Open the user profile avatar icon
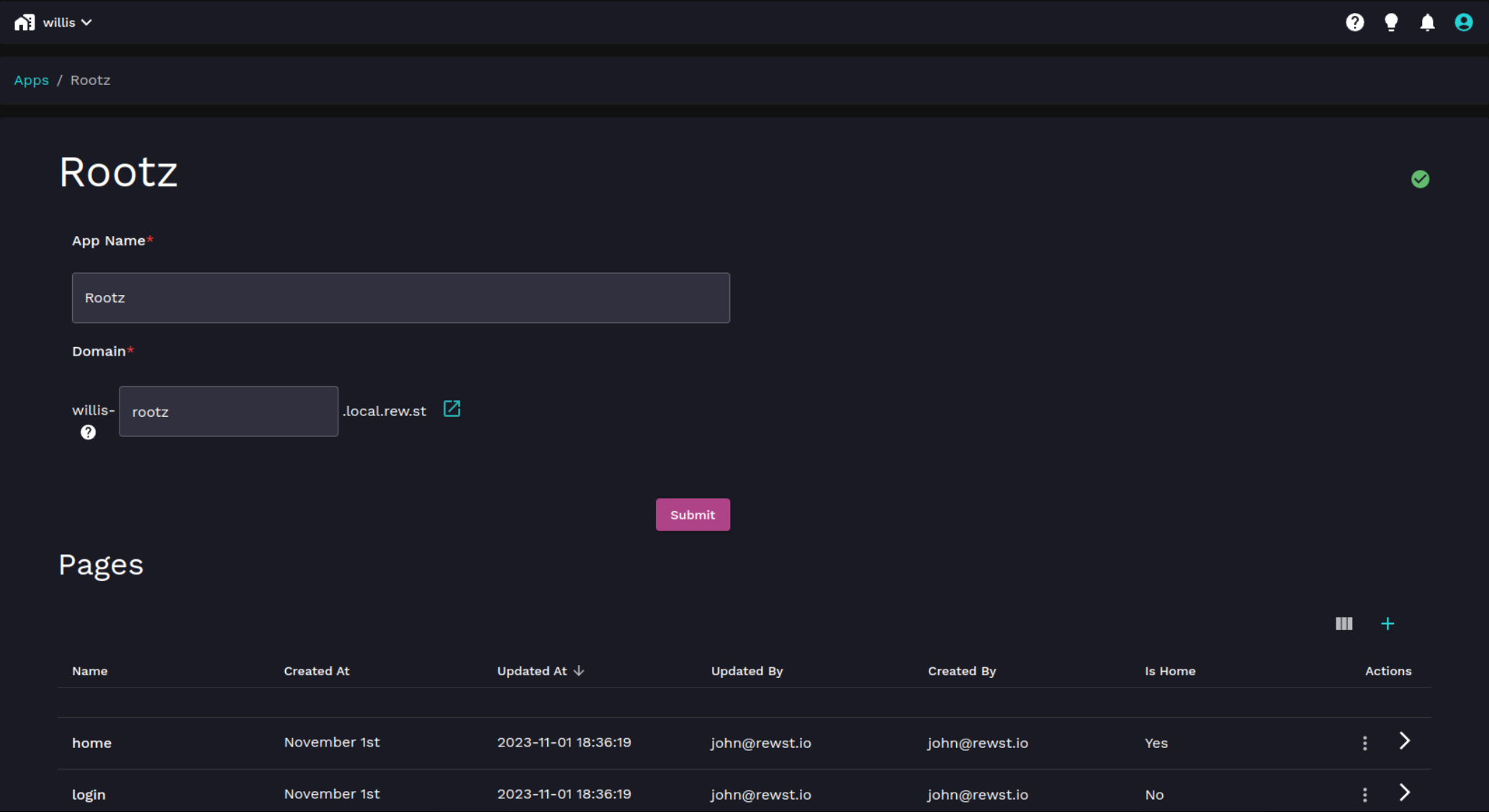Screen dimensions: 1489x812 tap(1463, 22)
